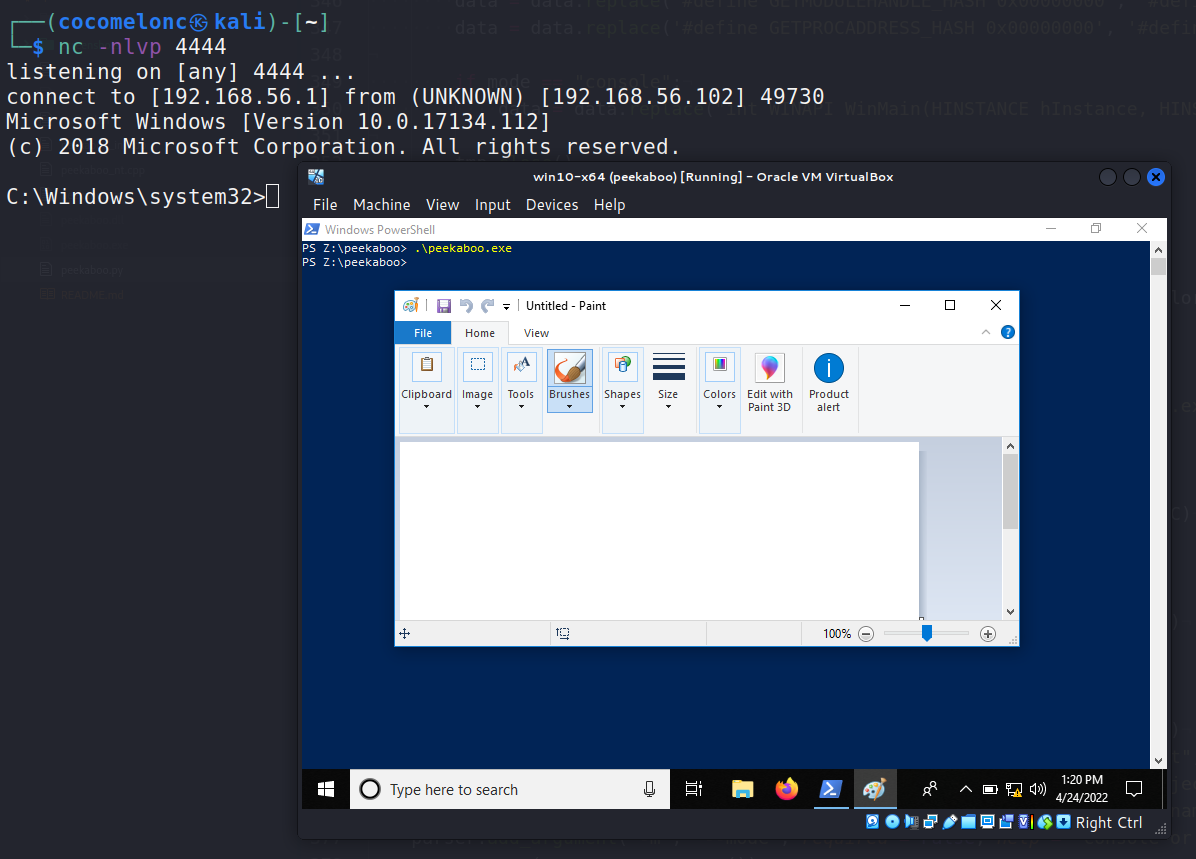1196x859 pixels.
Task: Open the Customize Quick Access Toolbar dropdown in Paint
Action: click(x=506, y=307)
